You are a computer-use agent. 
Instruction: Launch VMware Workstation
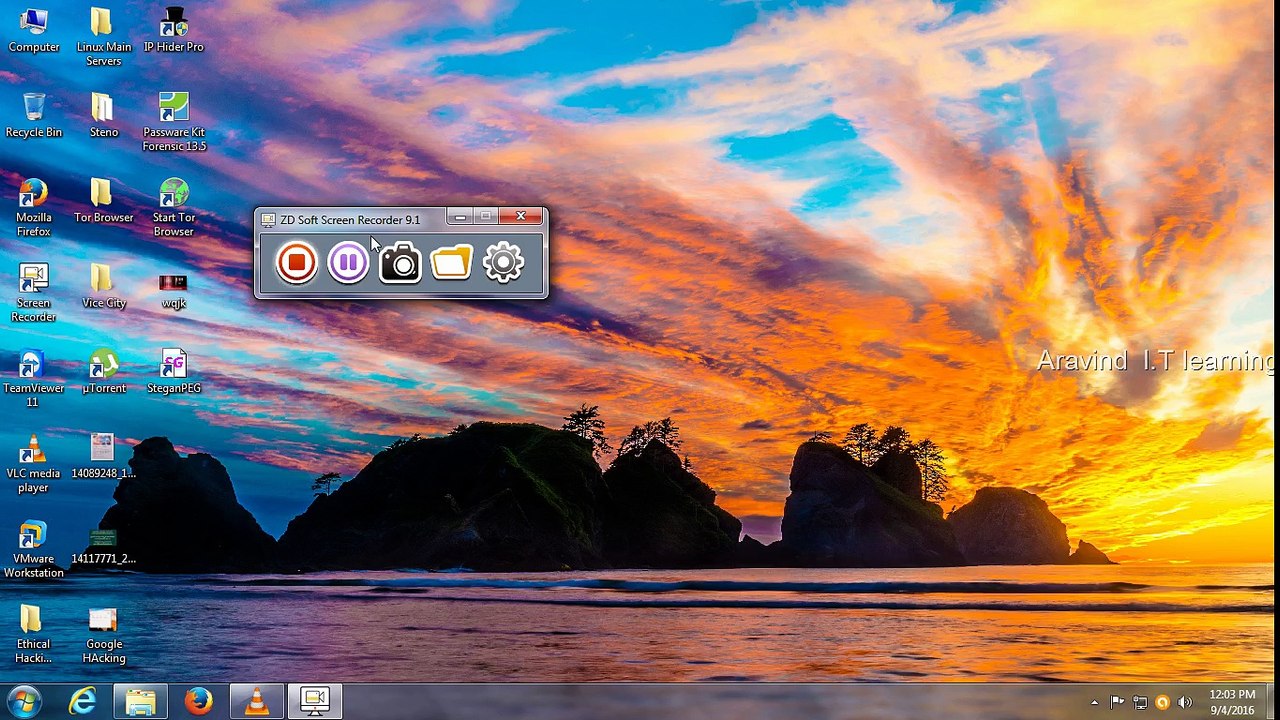34,548
